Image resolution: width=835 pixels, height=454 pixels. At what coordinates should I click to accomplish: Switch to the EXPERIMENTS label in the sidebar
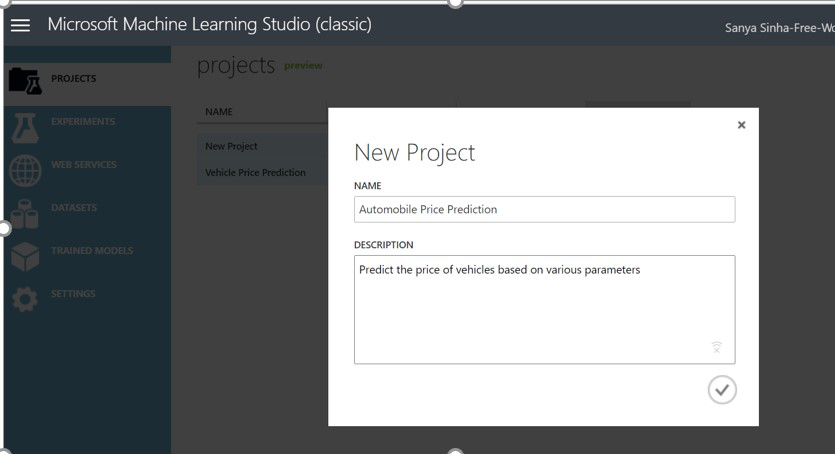[x=83, y=122]
